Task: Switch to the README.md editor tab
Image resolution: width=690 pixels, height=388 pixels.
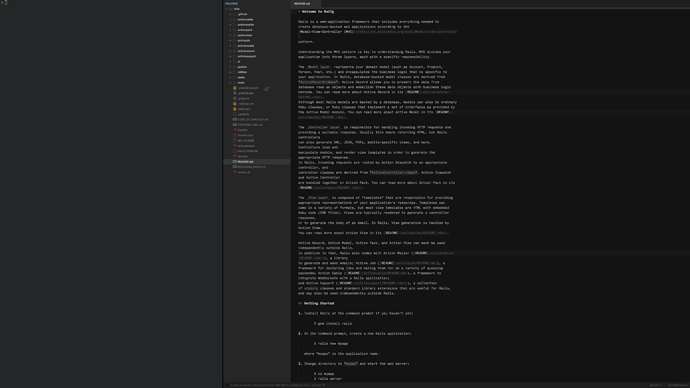Action: click(x=305, y=4)
